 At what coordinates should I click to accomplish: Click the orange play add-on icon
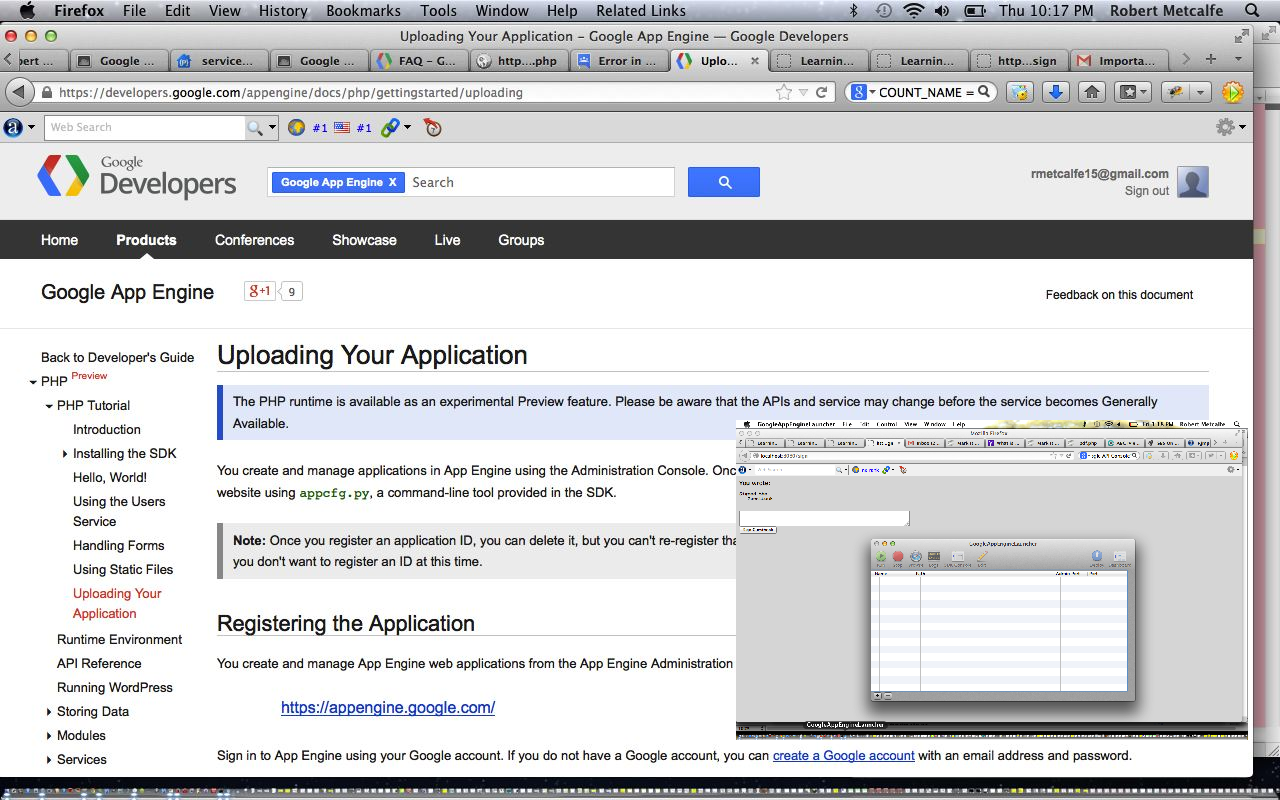1232,92
